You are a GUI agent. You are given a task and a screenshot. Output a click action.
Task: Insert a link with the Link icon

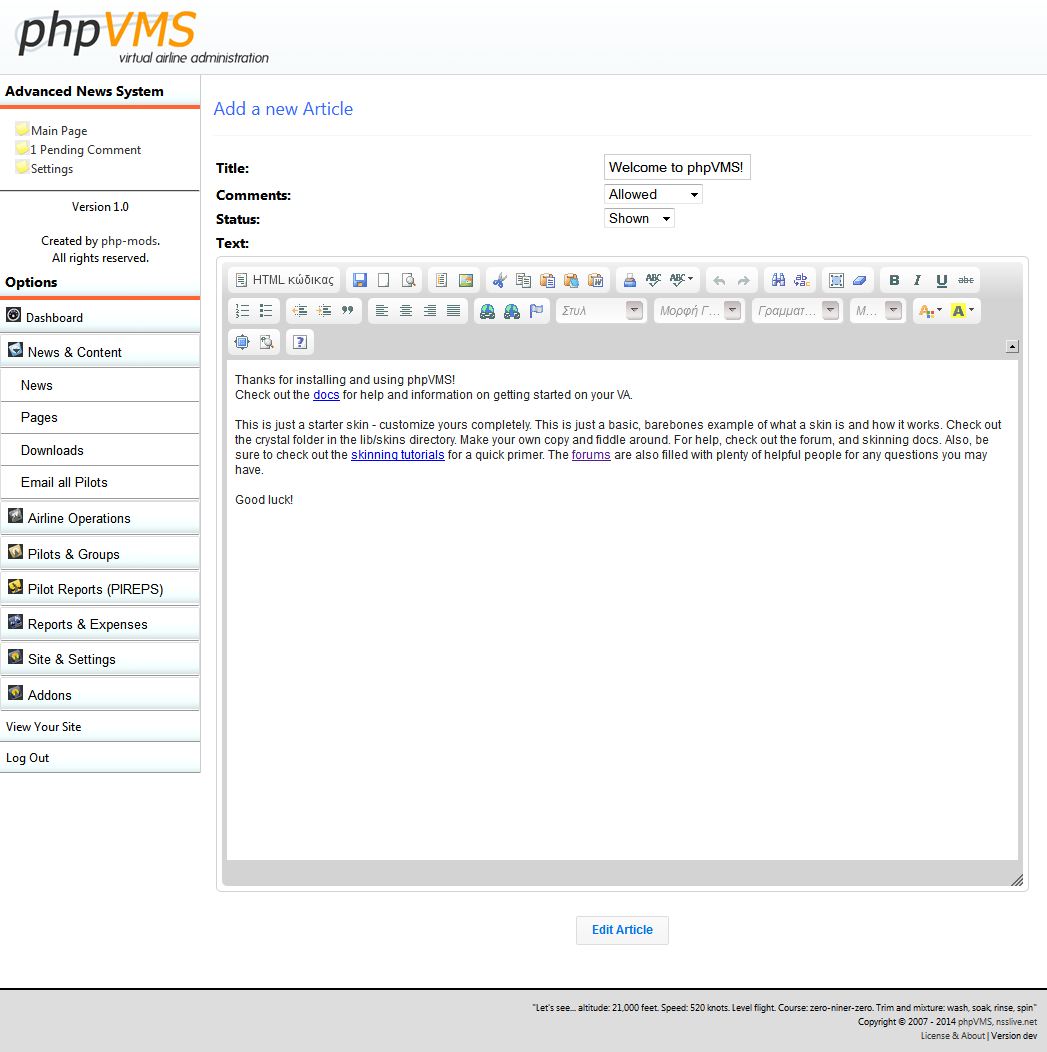tap(488, 311)
